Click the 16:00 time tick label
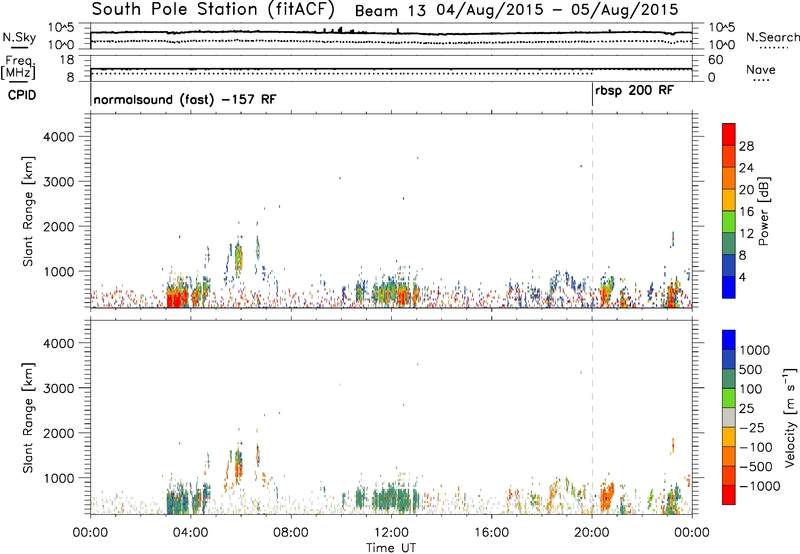800x554 pixels. [x=491, y=533]
